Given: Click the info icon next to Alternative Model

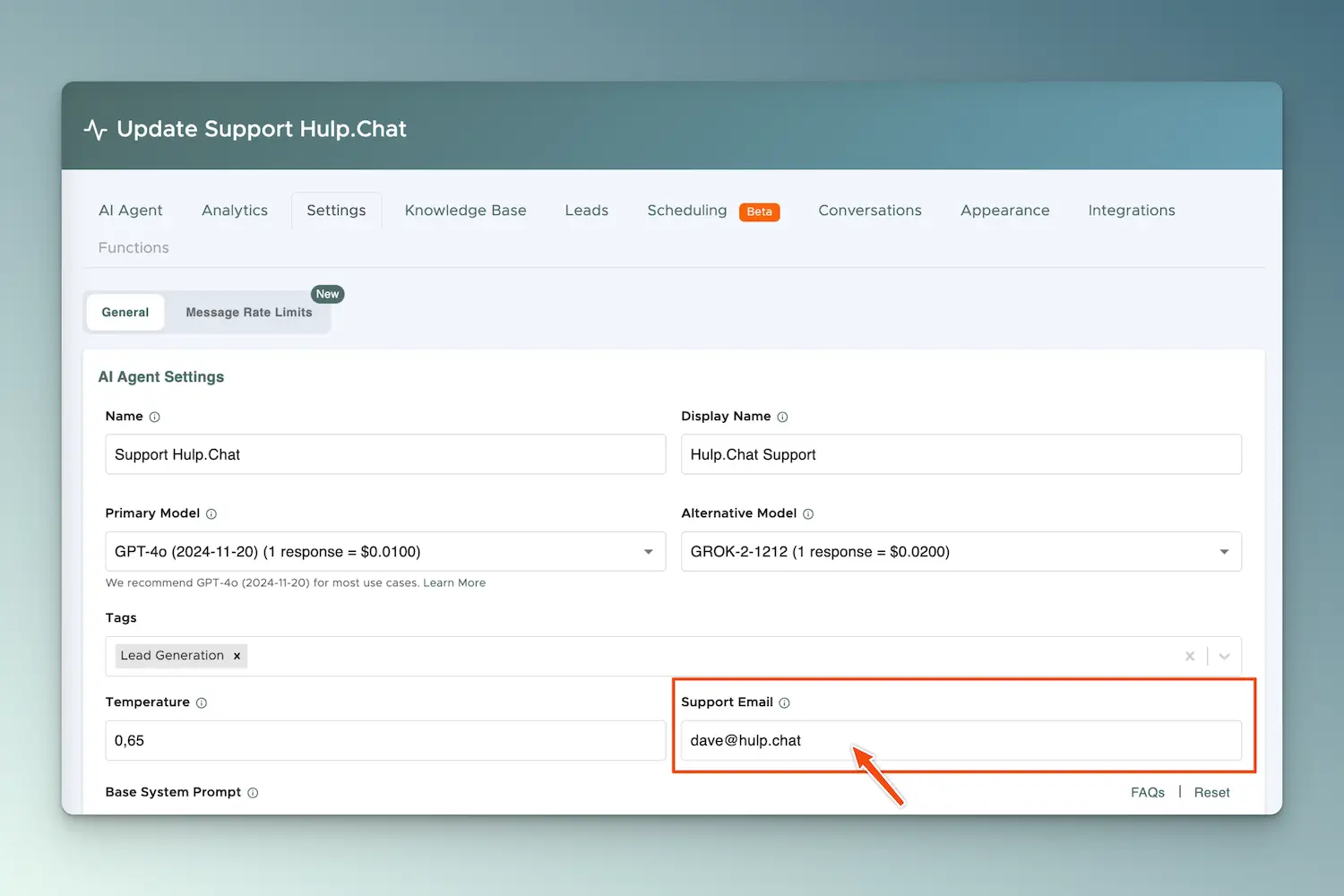Looking at the screenshot, I should tap(808, 513).
